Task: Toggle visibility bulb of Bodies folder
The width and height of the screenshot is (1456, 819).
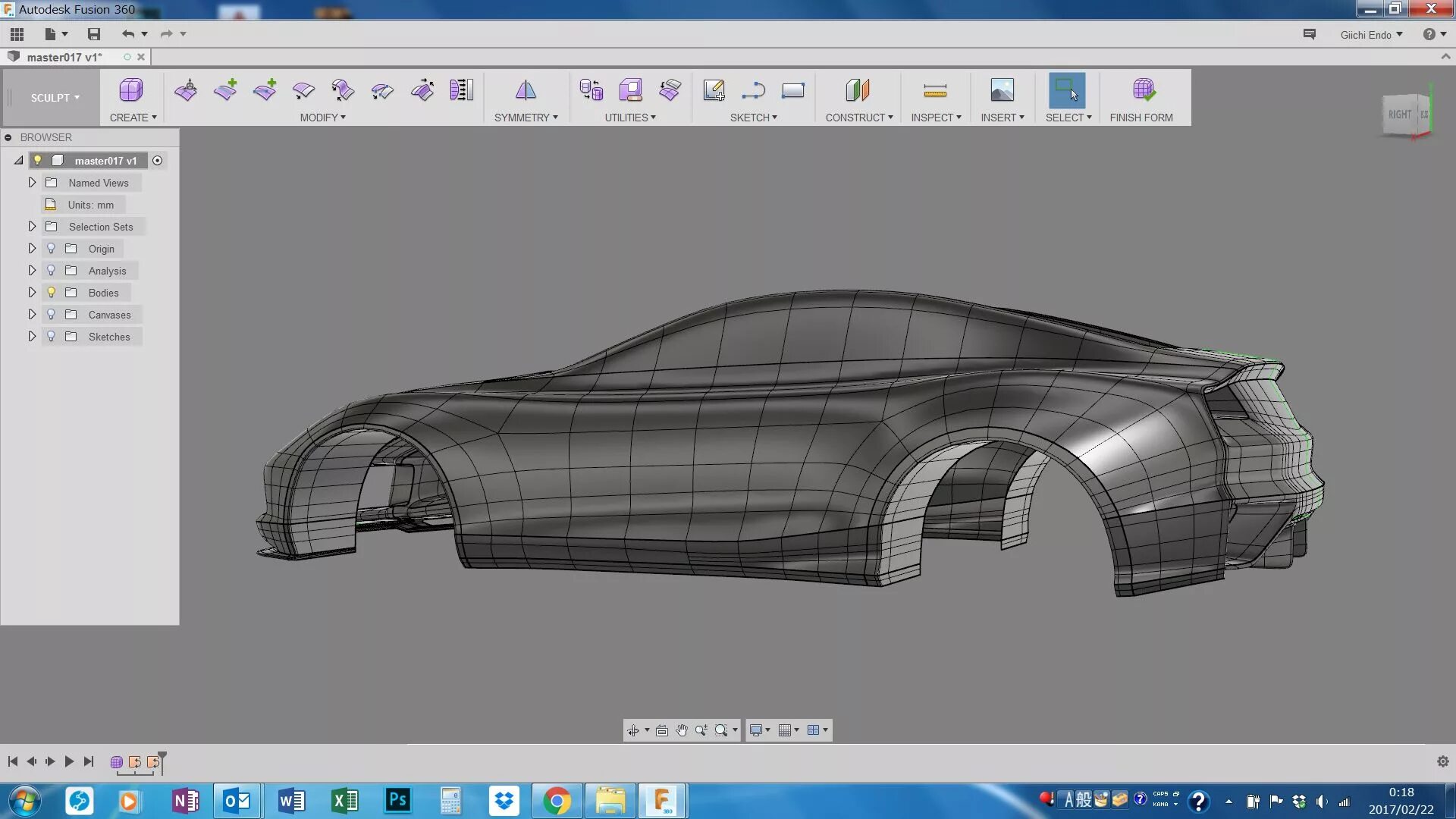Action: pos(52,293)
